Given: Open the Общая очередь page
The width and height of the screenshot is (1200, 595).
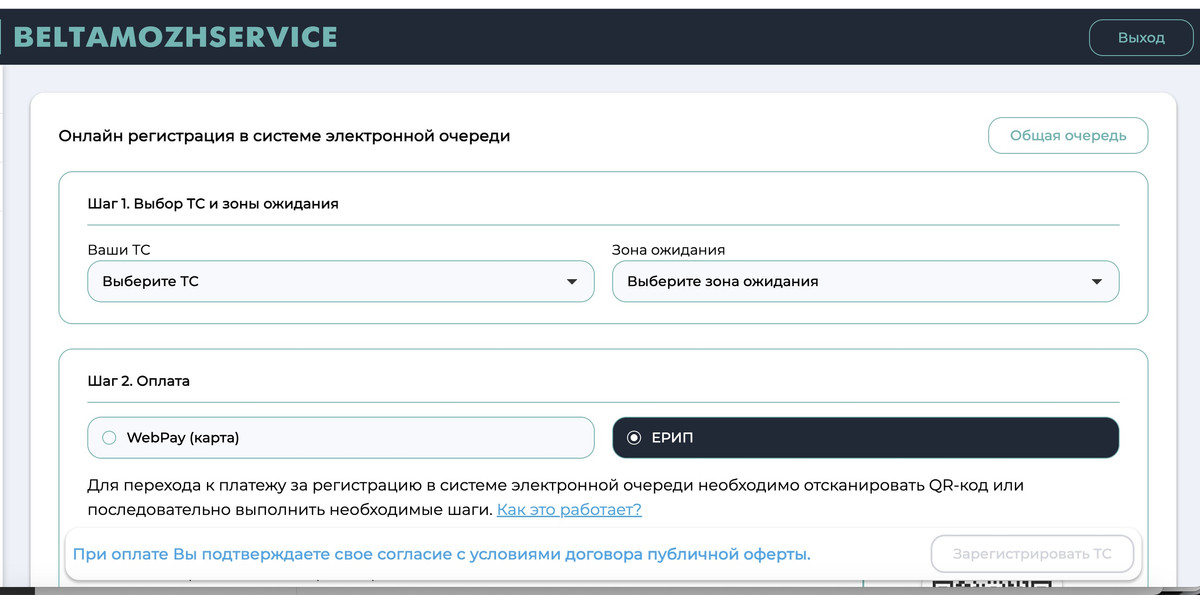Looking at the screenshot, I should (1067, 136).
